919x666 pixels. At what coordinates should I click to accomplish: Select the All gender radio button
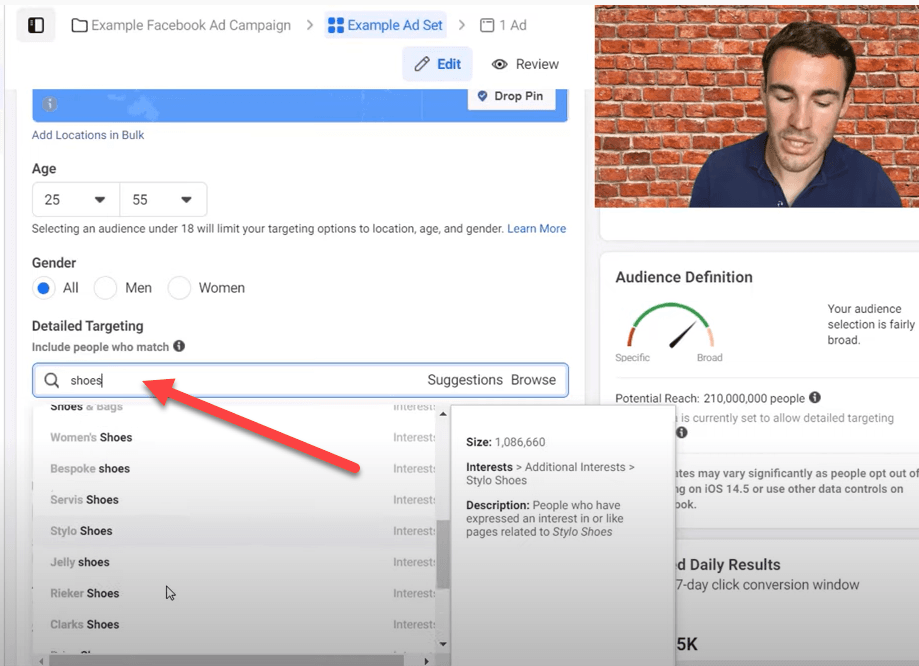tap(43, 288)
